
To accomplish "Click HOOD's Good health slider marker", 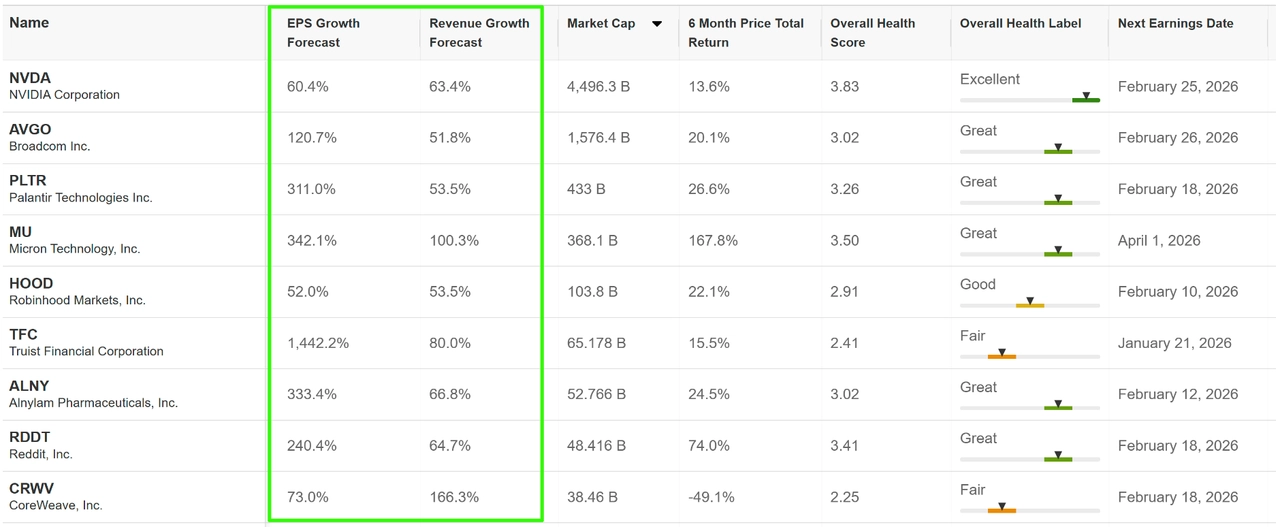I will [x=1030, y=303].
